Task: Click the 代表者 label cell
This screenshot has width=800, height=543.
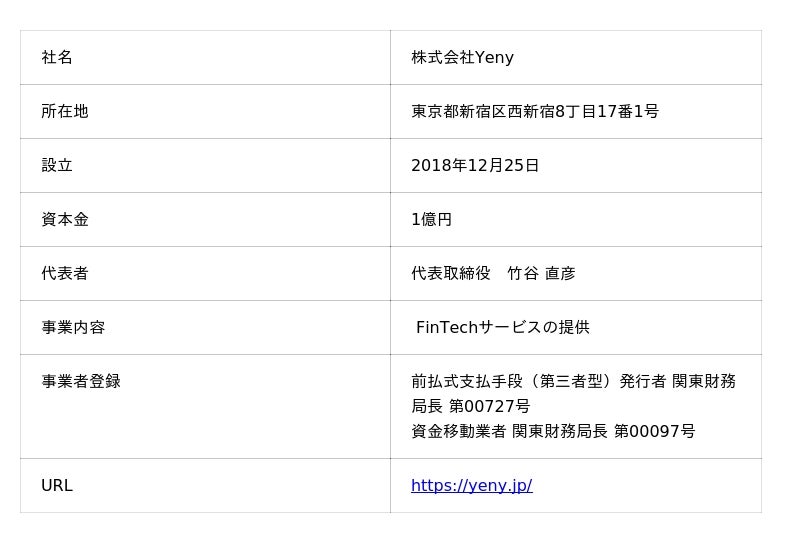Action: click(65, 274)
